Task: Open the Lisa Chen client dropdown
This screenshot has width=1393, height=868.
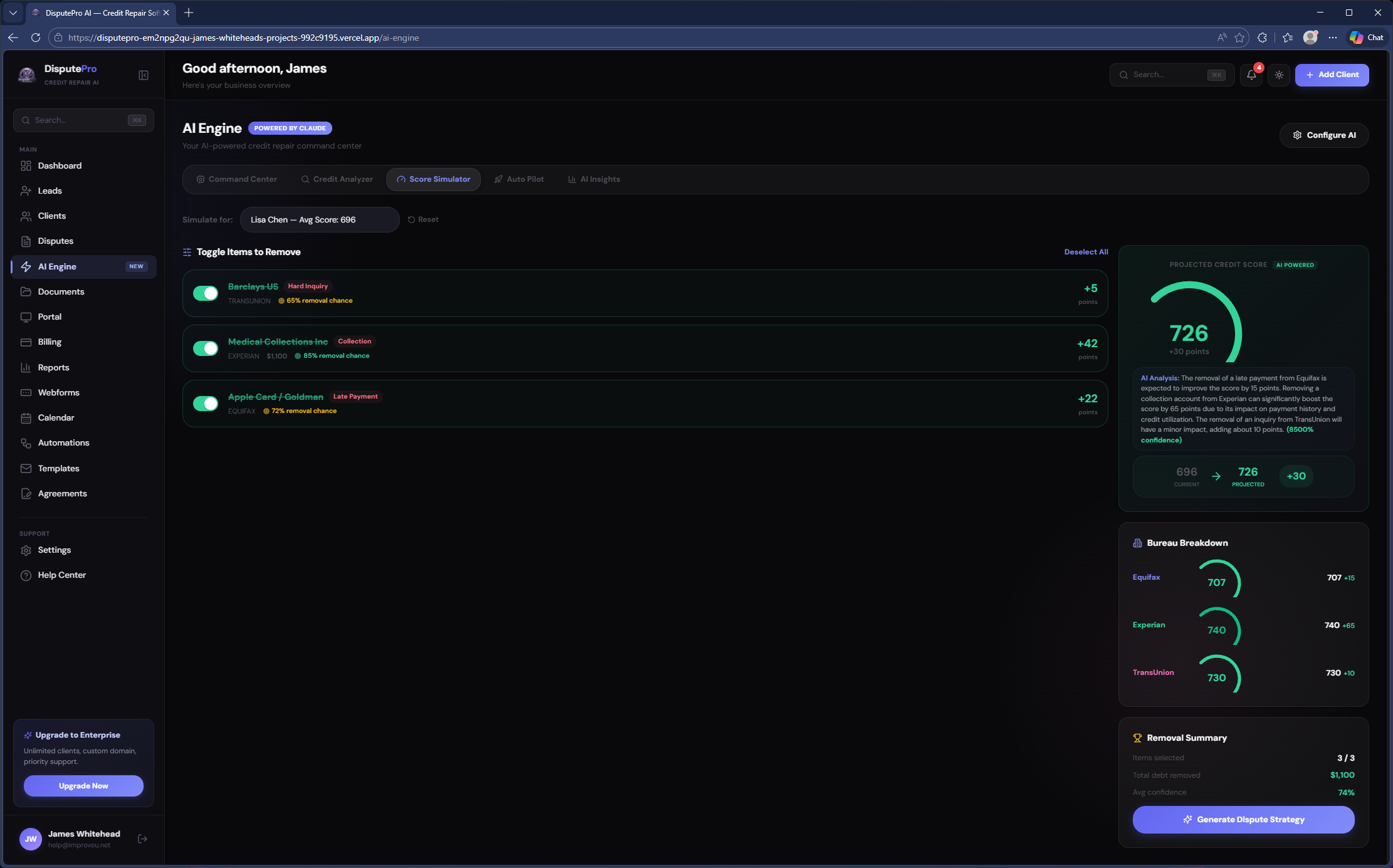Action: pos(319,220)
